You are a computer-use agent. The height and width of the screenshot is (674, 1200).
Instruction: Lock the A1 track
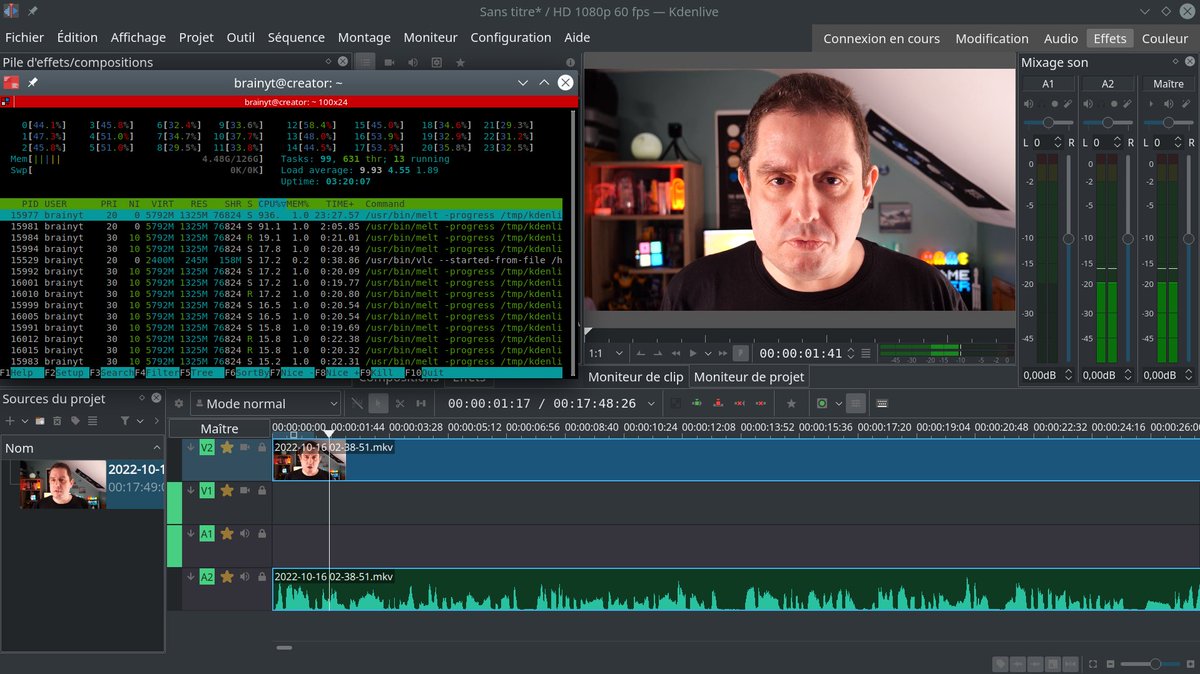pos(262,534)
